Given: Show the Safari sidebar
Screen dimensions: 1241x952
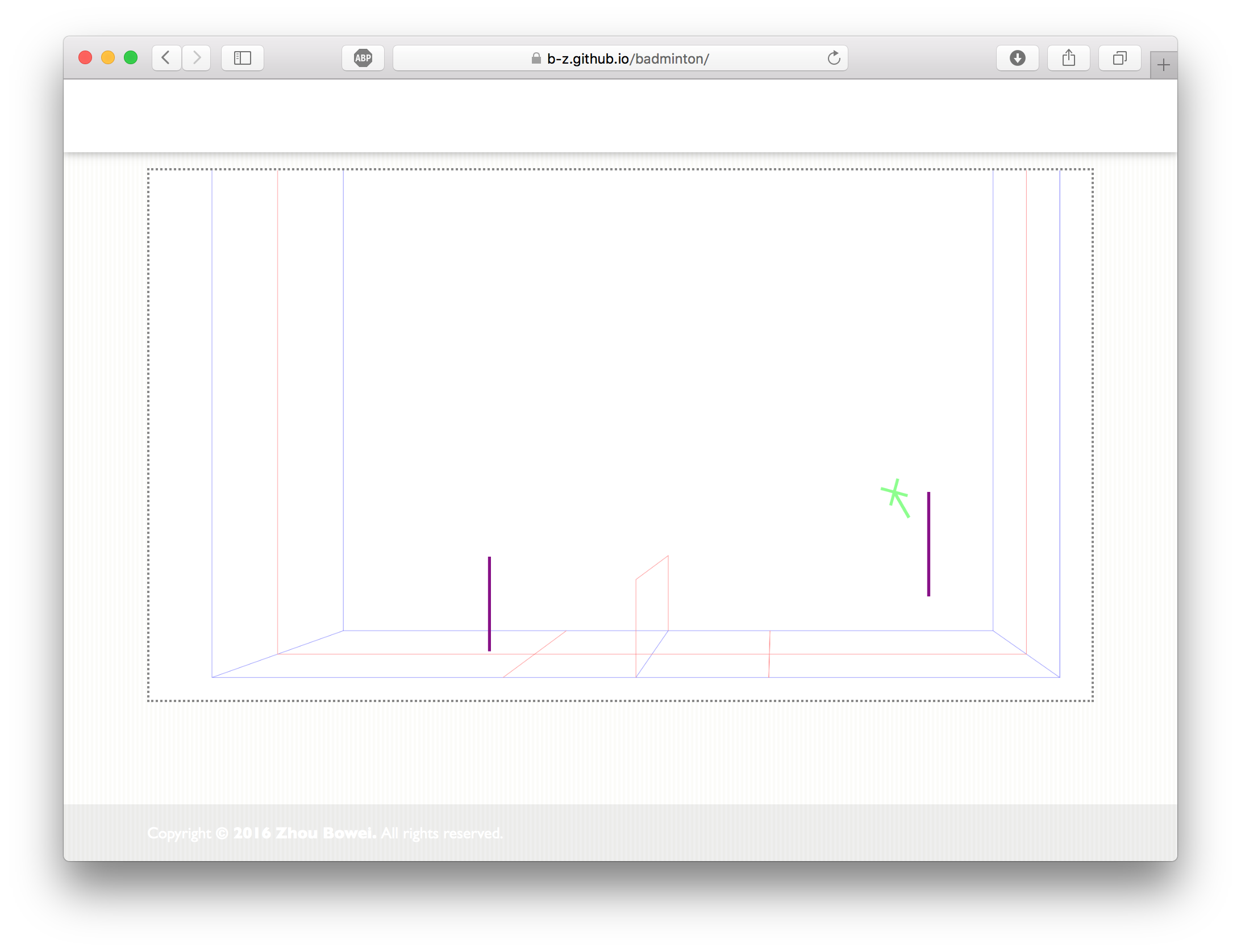Looking at the screenshot, I should (x=243, y=58).
